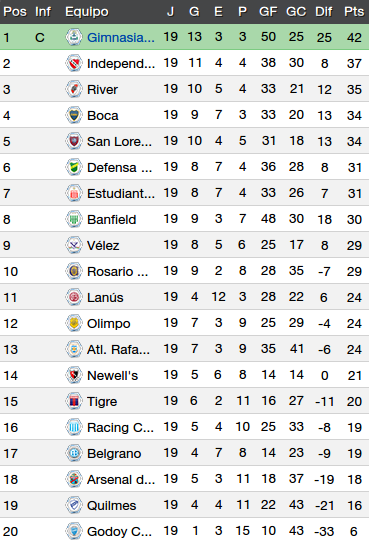Screen dimensions: 369x540
Task: Select the San Lorenzo crest icon
Action: [74, 141]
